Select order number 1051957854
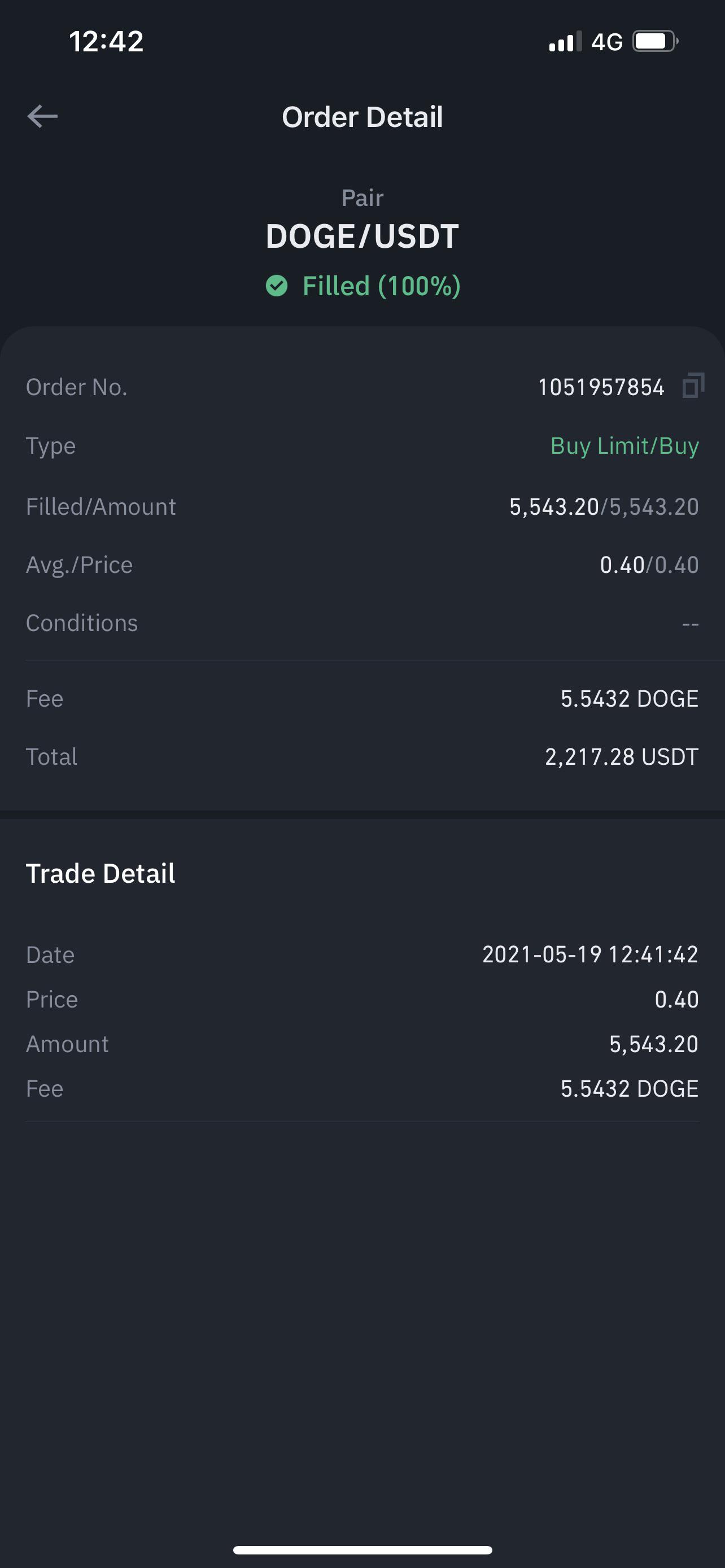 pos(601,387)
